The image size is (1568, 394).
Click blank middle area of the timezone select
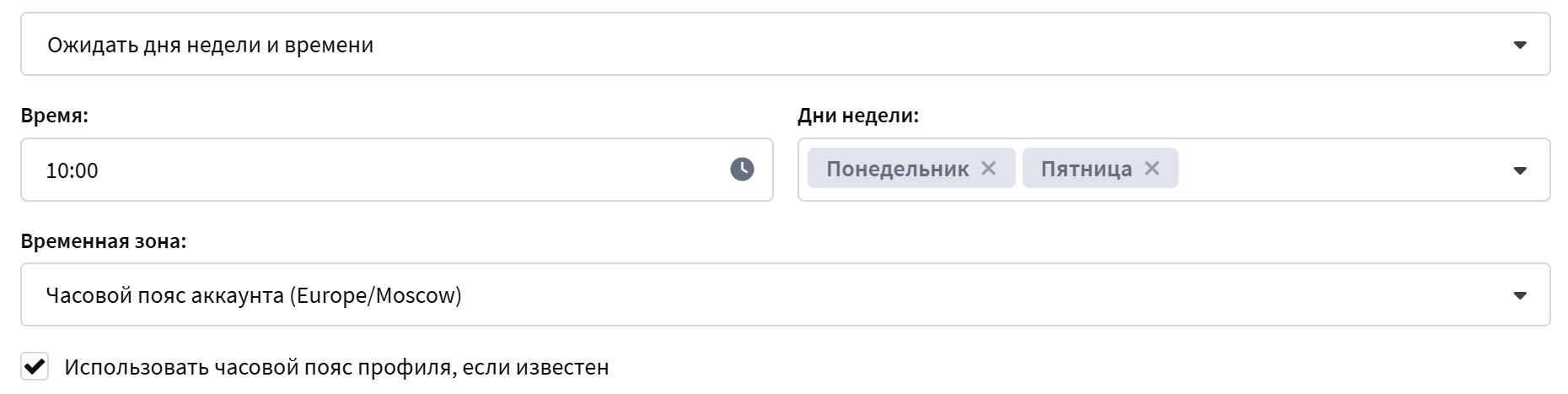pos(927,295)
